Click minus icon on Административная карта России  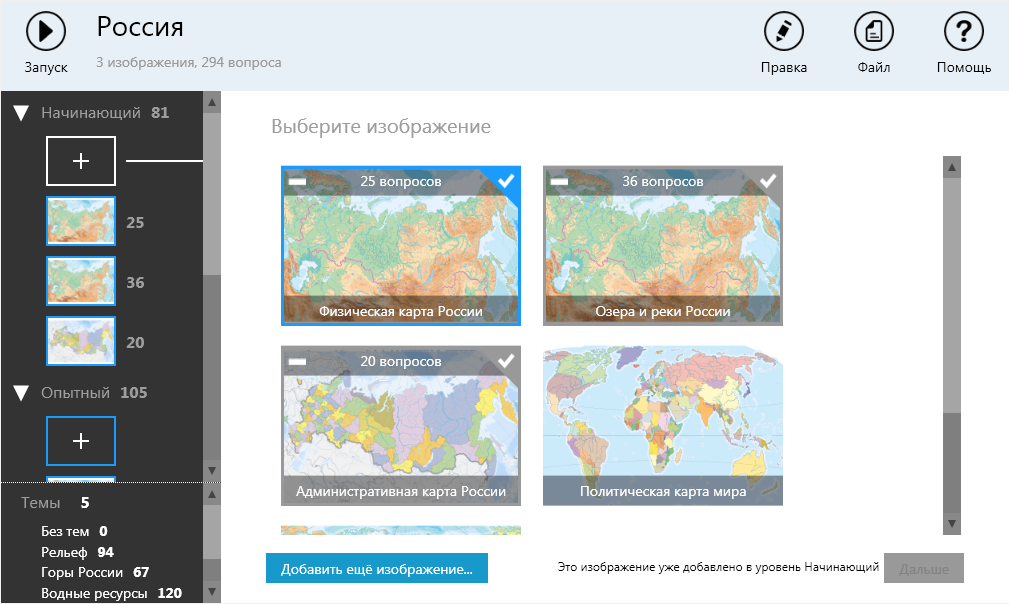297,361
